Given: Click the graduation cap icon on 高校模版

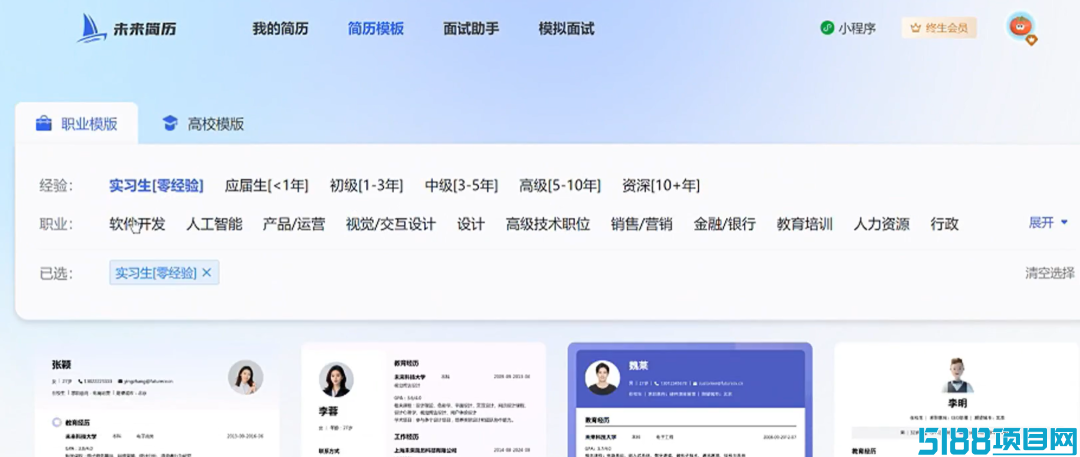Looking at the screenshot, I should (169, 124).
